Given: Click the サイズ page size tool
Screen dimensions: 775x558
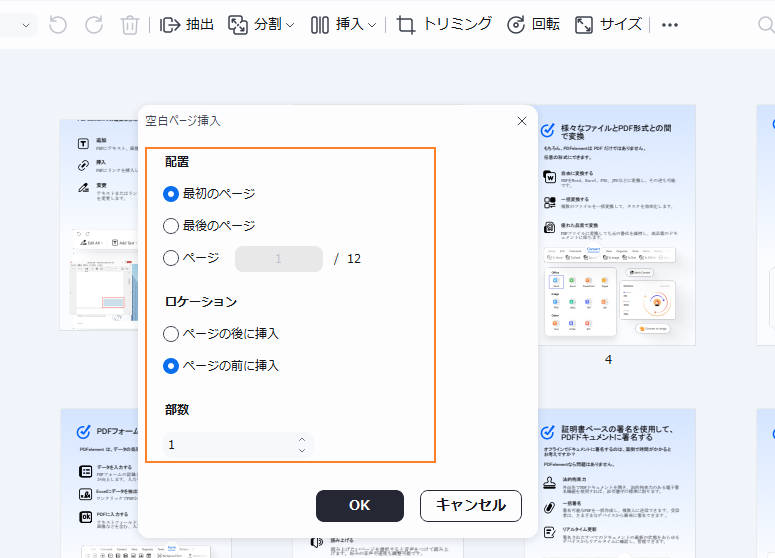Looking at the screenshot, I should pyautogui.click(x=608, y=24).
